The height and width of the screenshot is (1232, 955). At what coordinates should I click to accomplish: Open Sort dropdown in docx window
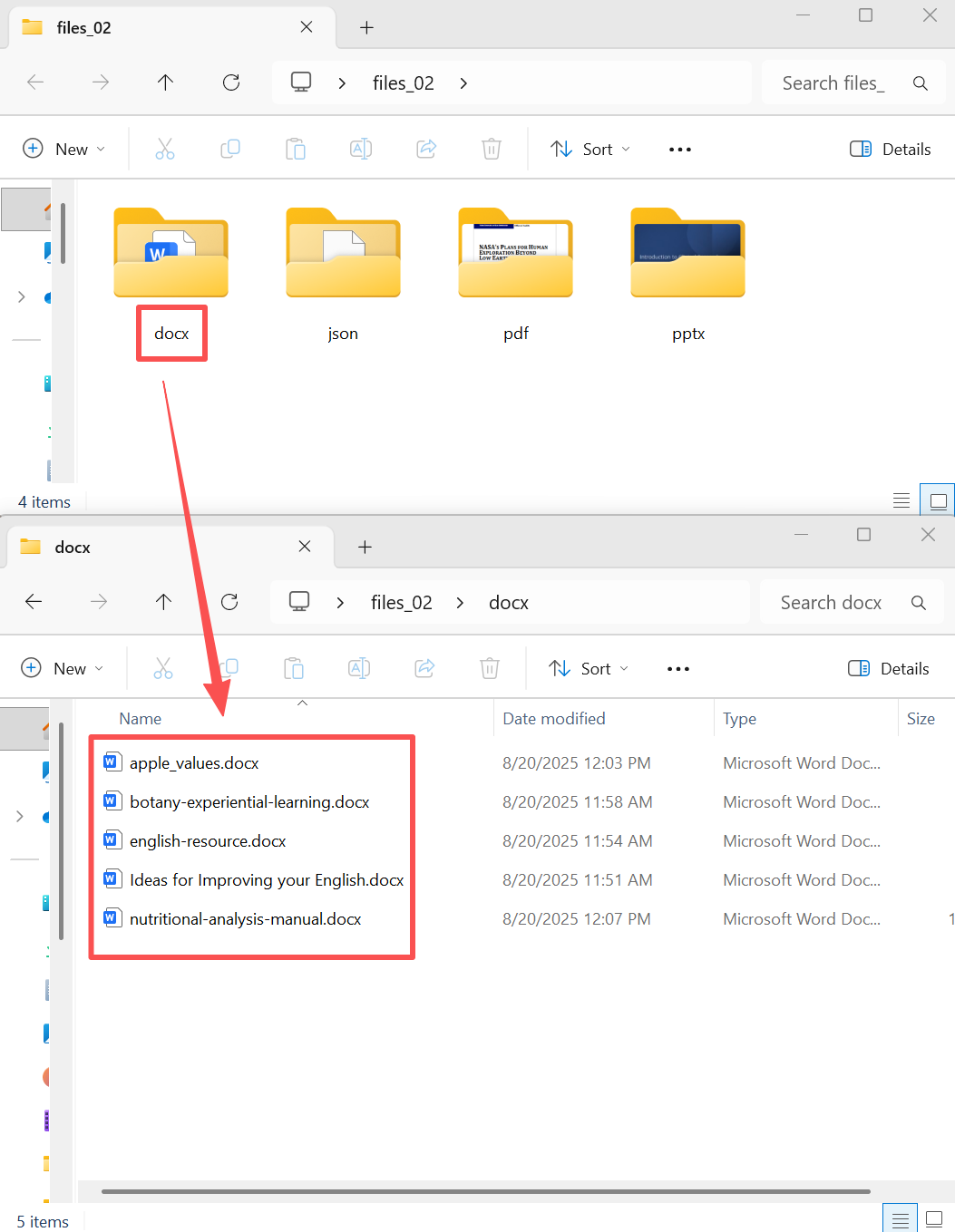pos(589,669)
